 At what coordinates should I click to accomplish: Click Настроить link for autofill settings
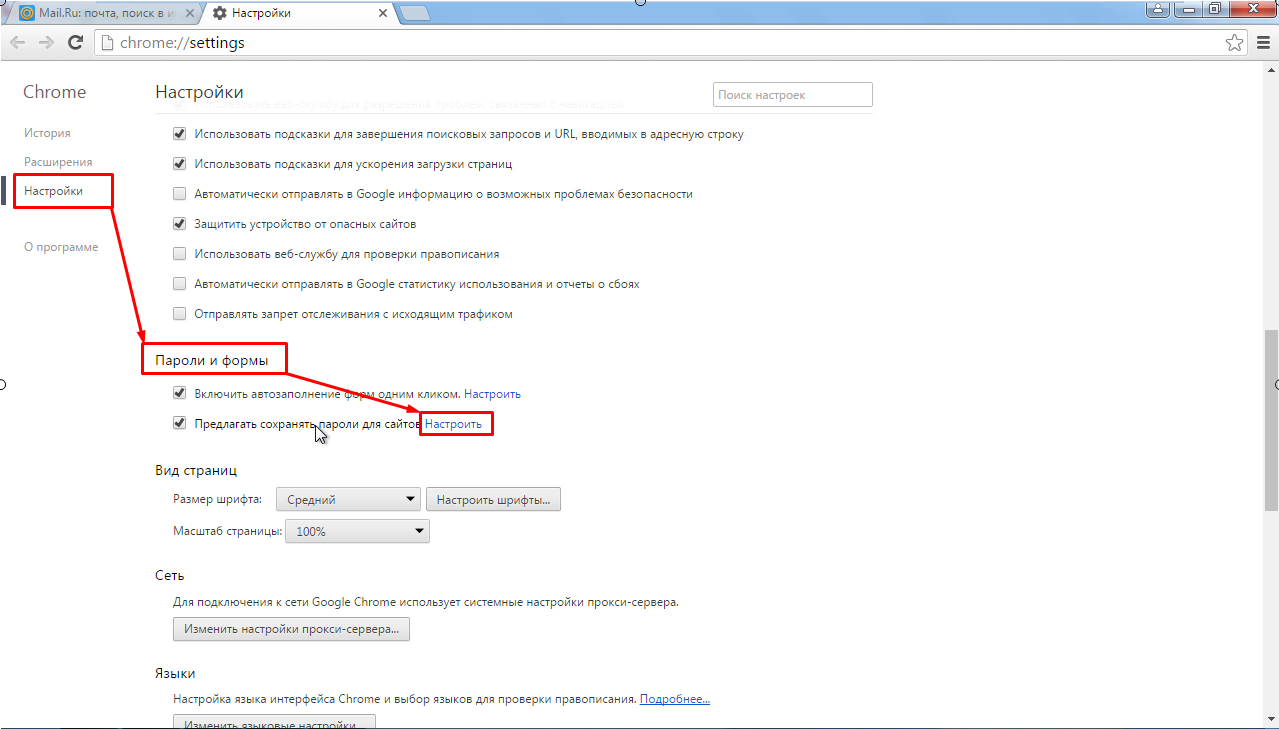click(x=492, y=394)
